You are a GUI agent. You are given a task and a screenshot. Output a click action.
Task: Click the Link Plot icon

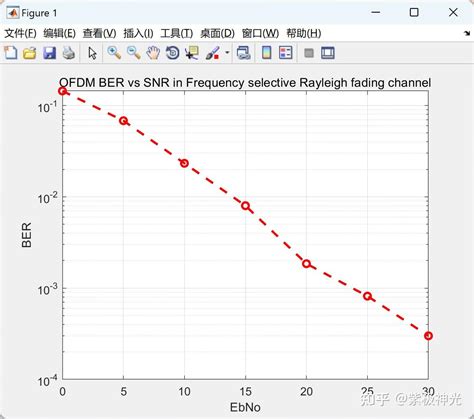pyautogui.click(x=243, y=53)
